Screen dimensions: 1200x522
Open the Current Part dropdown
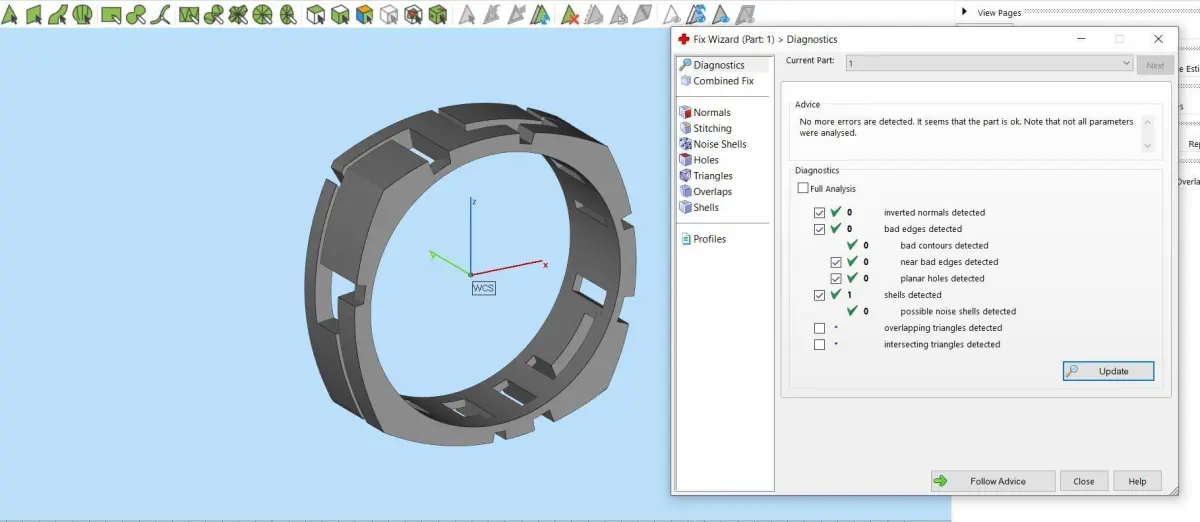click(989, 63)
